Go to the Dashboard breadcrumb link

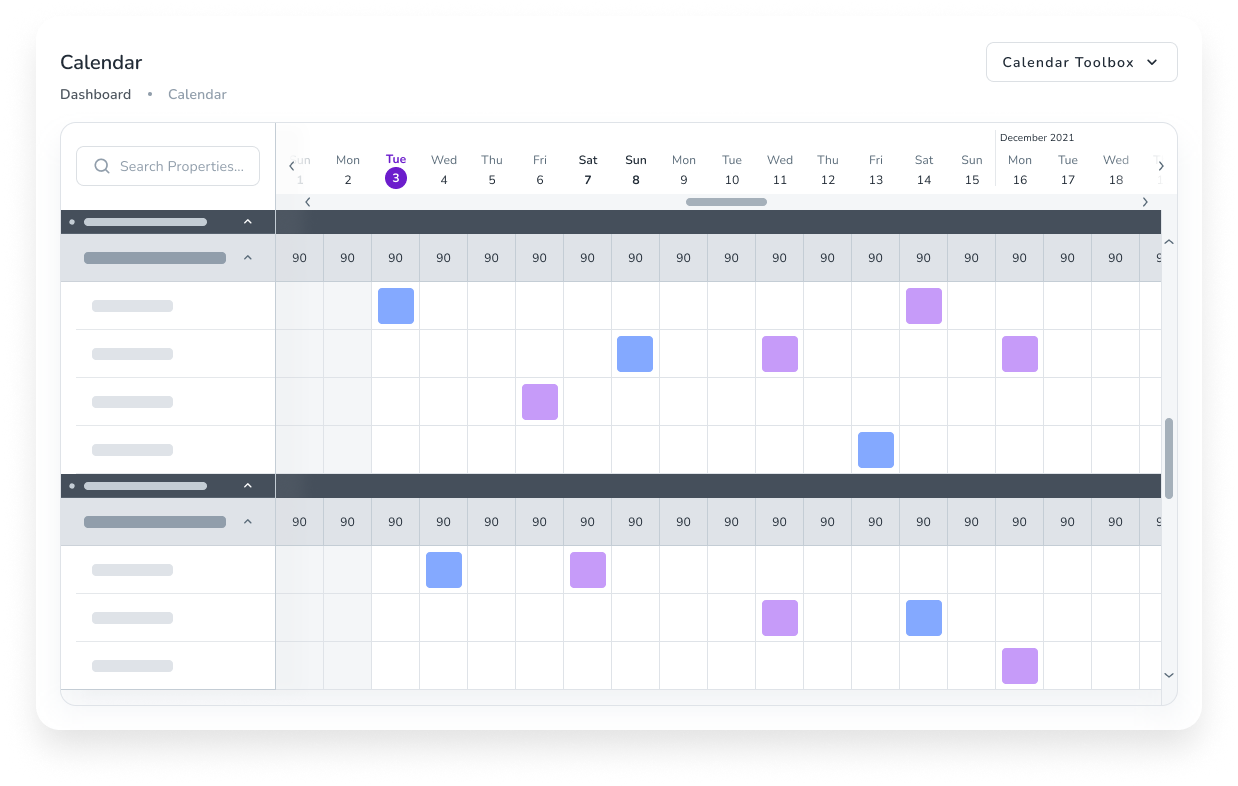[95, 94]
